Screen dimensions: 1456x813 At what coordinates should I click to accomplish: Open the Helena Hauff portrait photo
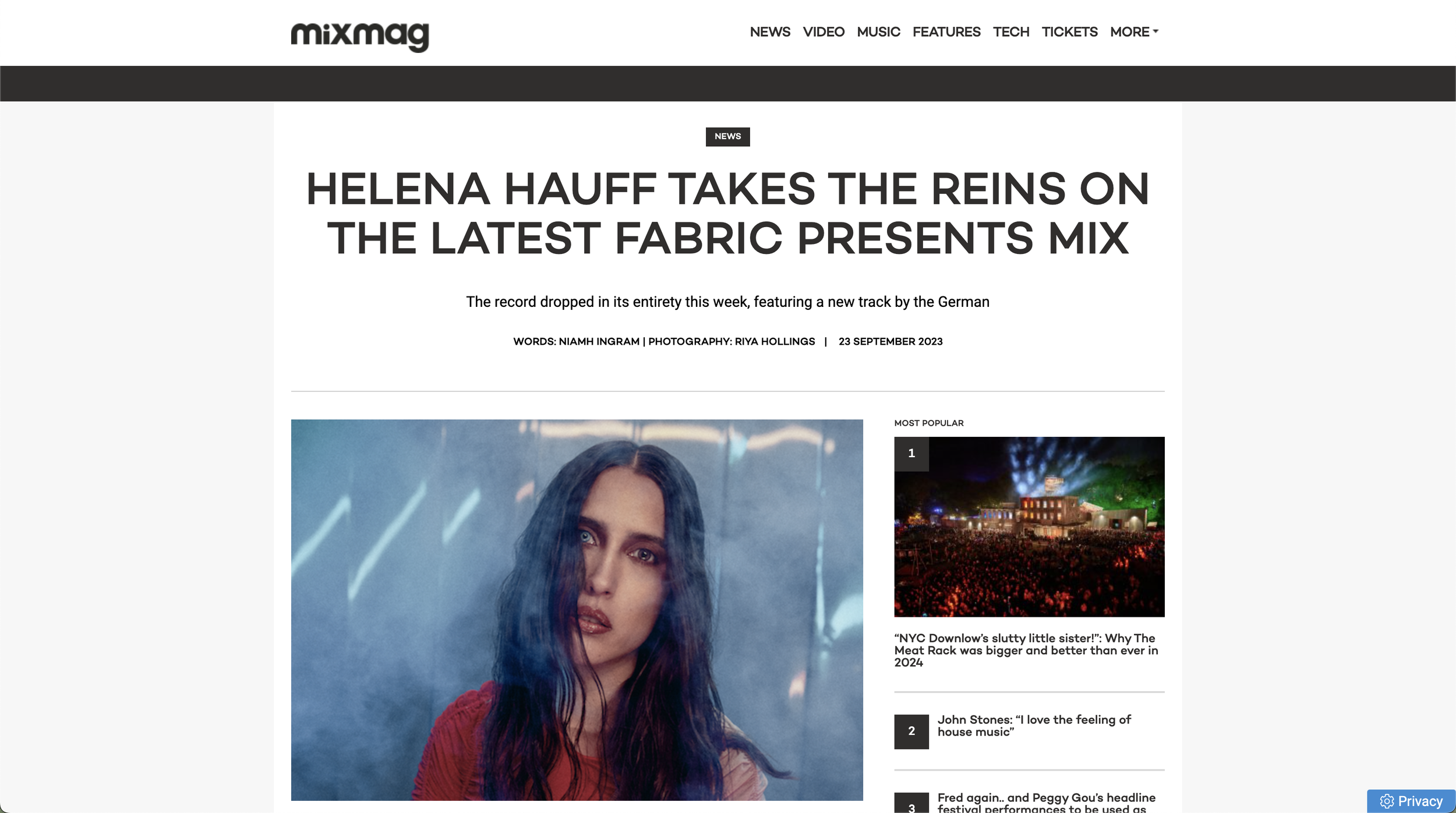click(x=577, y=610)
